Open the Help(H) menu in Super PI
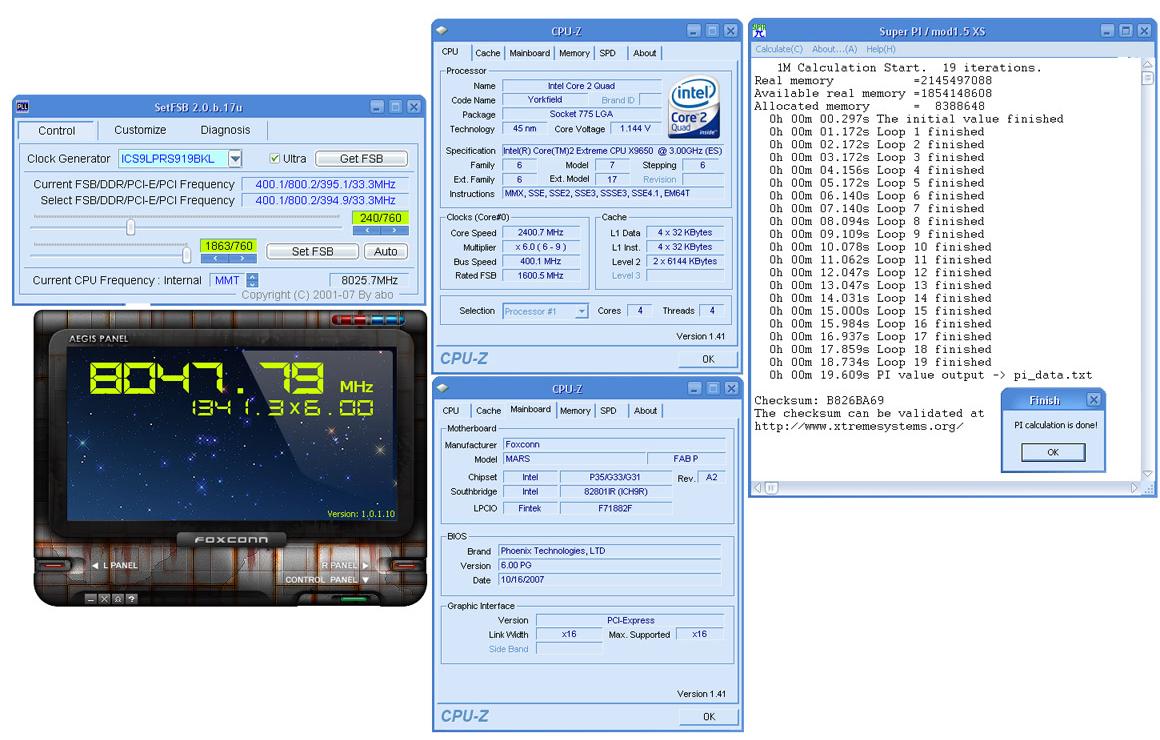This screenshot has height=740, width=1160. [880, 49]
